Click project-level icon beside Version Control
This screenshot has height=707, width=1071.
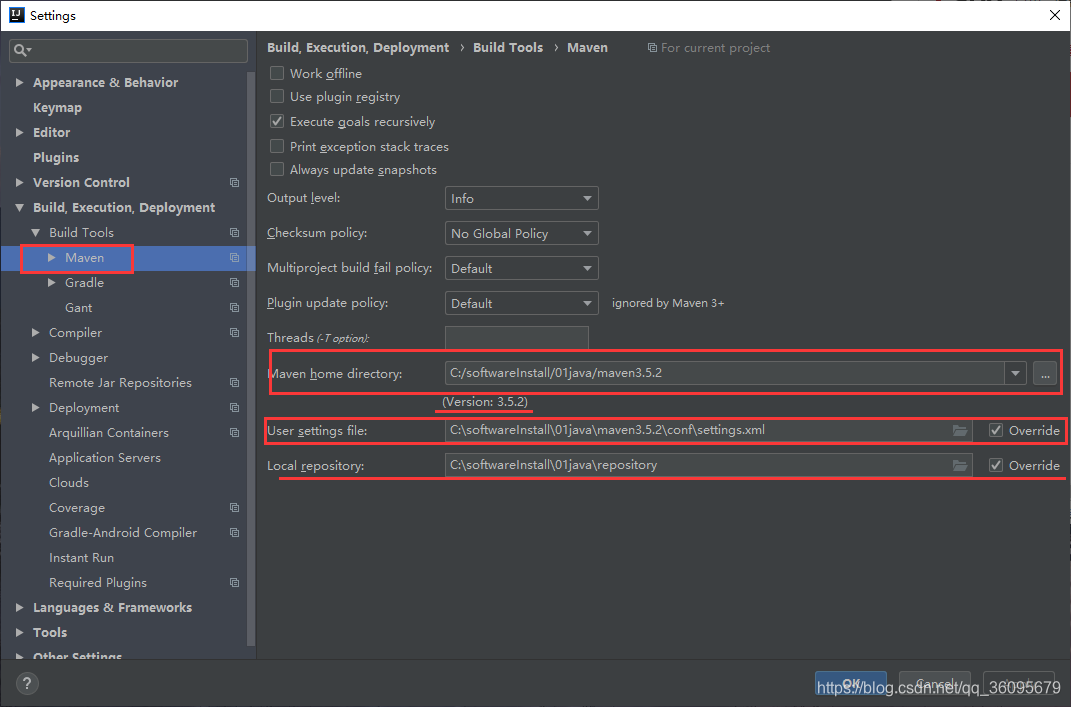point(234,182)
